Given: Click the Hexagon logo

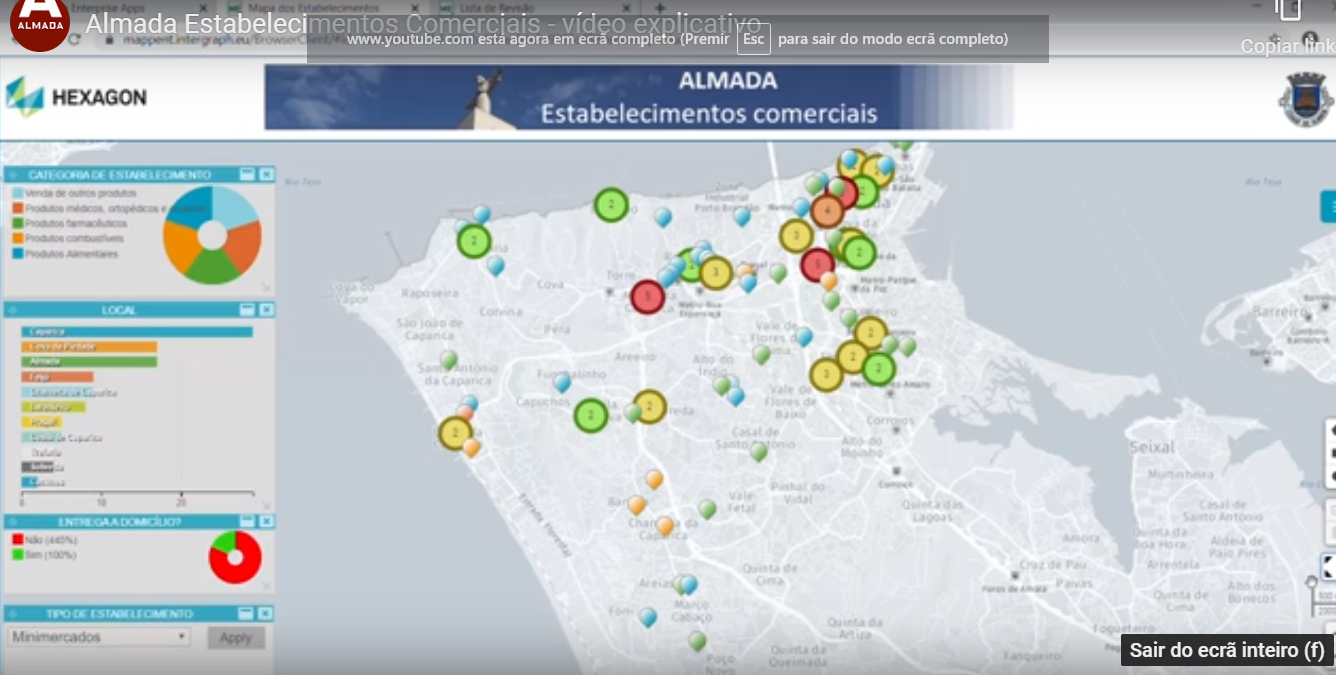Looking at the screenshot, I should [x=76, y=97].
